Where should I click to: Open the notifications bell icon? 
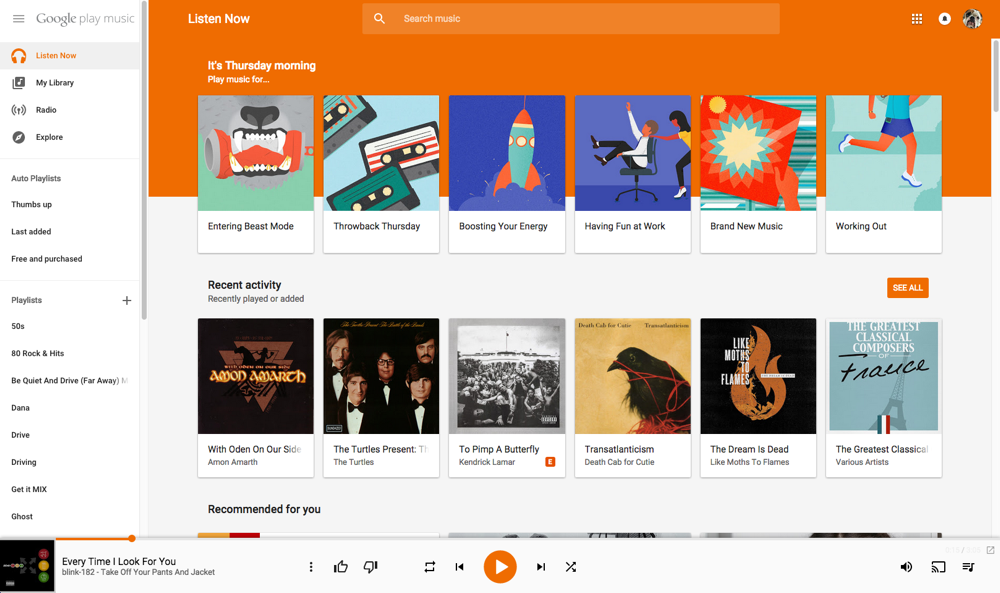(x=944, y=19)
